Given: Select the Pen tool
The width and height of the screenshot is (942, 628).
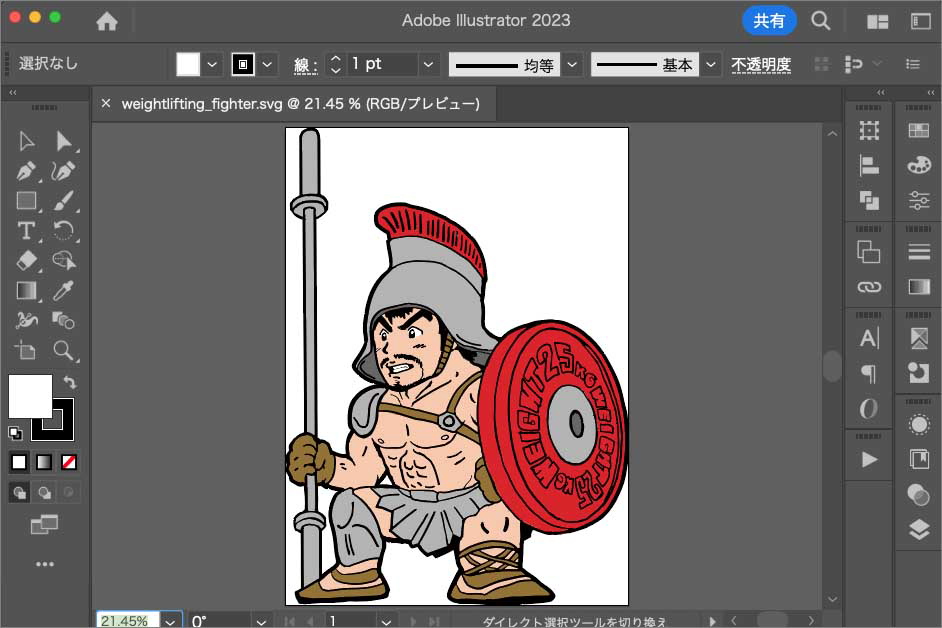Looking at the screenshot, I should pos(26,171).
